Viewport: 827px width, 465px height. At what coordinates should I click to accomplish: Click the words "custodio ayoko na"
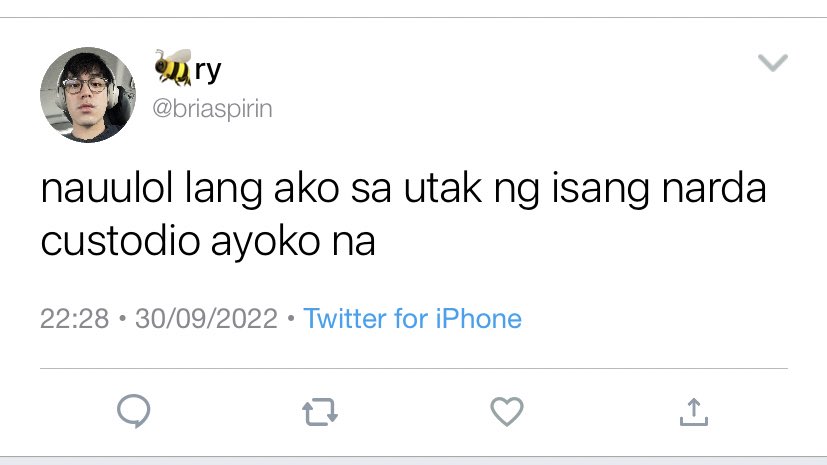208,242
